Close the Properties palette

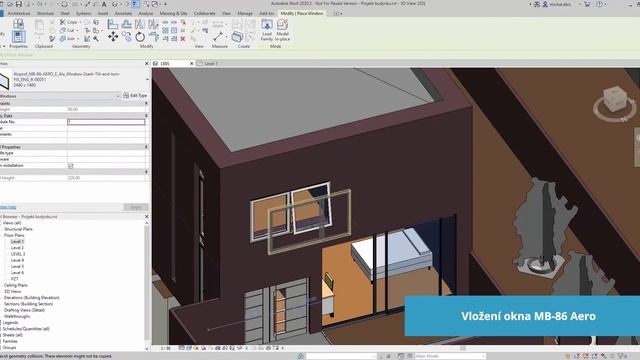click(x=147, y=64)
